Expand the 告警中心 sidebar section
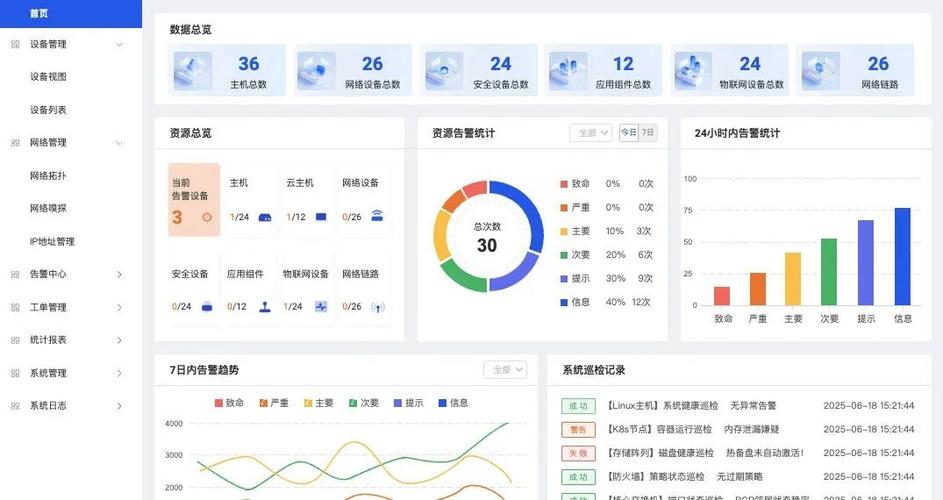 [119, 274]
